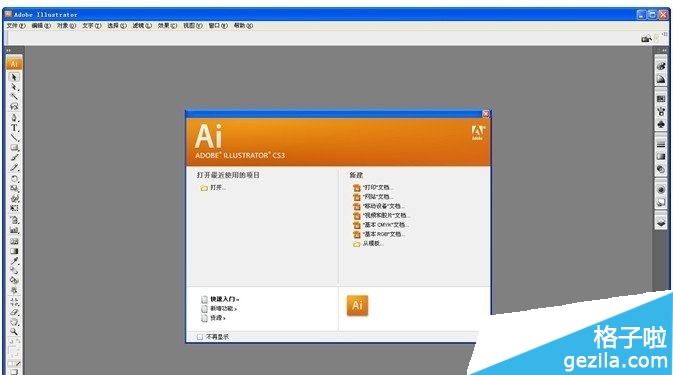Open the 选择 menu
673x375 pixels.
(117, 26)
